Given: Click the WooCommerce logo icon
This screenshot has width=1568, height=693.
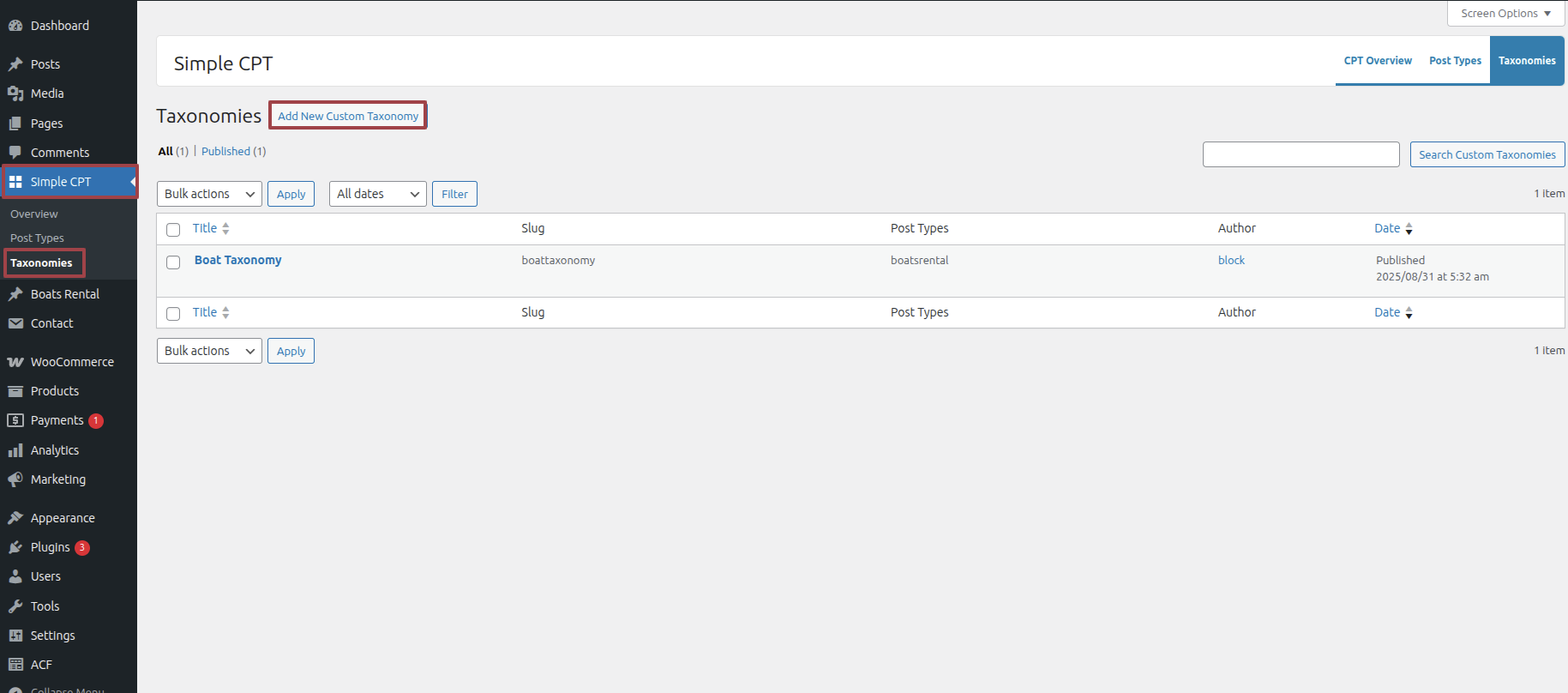Looking at the screenshot, I should (x=15, y=362).
